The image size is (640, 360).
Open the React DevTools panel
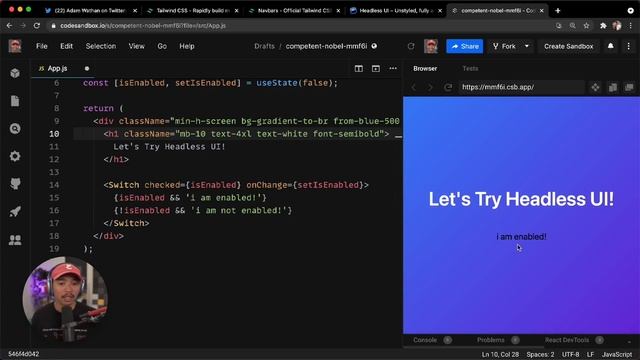(x=567, y=340)
